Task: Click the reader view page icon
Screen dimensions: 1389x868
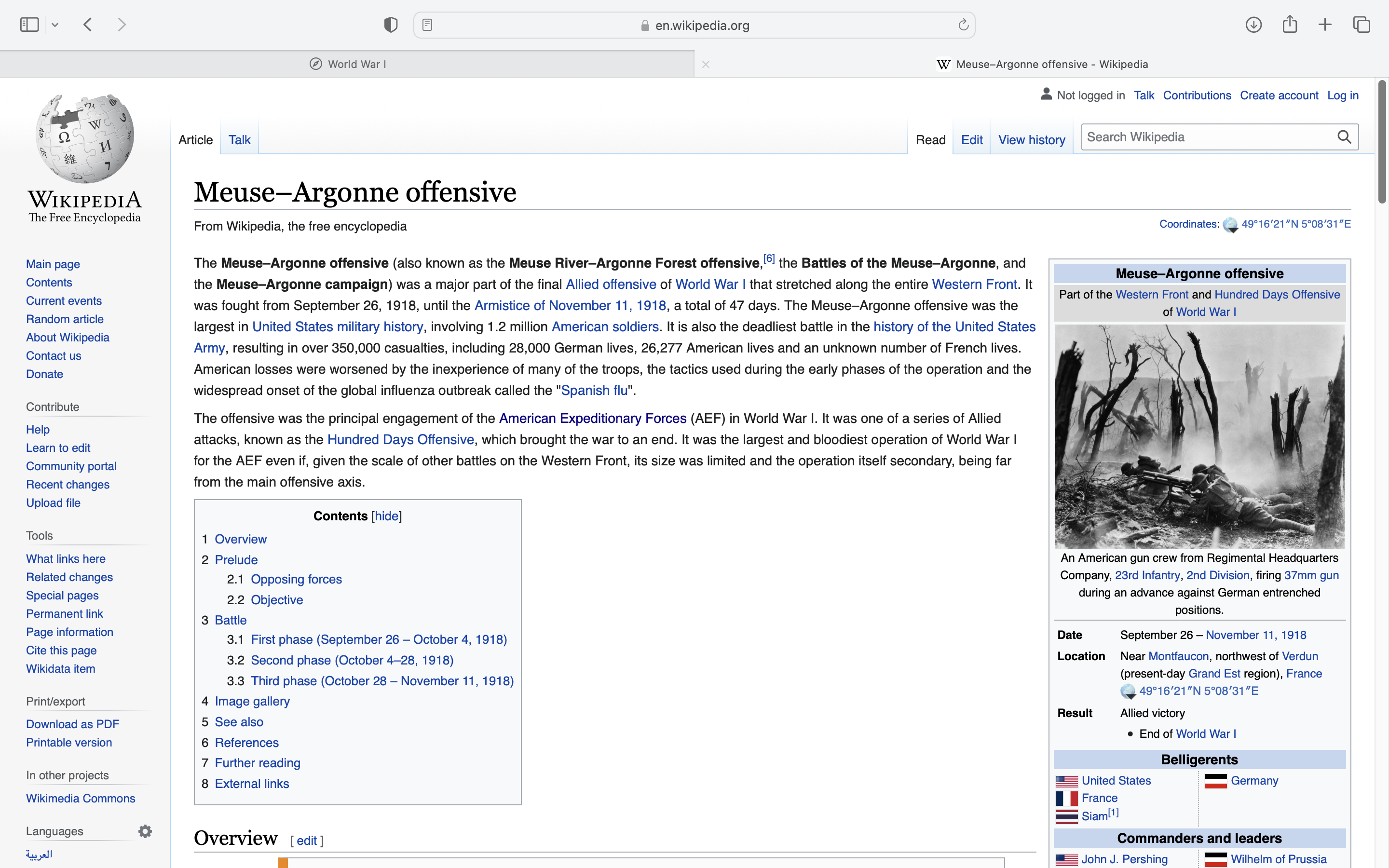Action: tap(427, 25)
